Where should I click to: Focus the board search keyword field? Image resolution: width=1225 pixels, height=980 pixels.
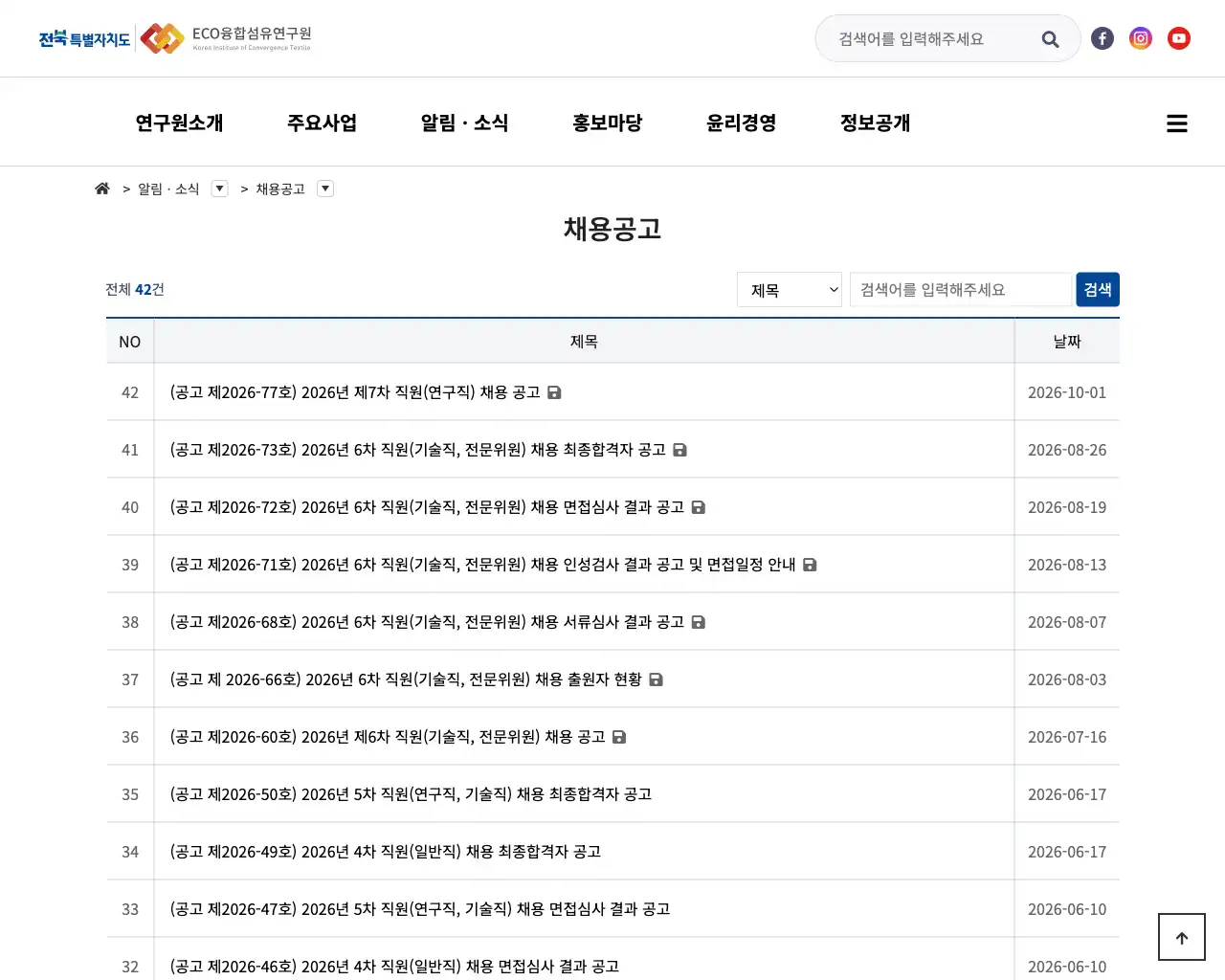coord(961,290)
